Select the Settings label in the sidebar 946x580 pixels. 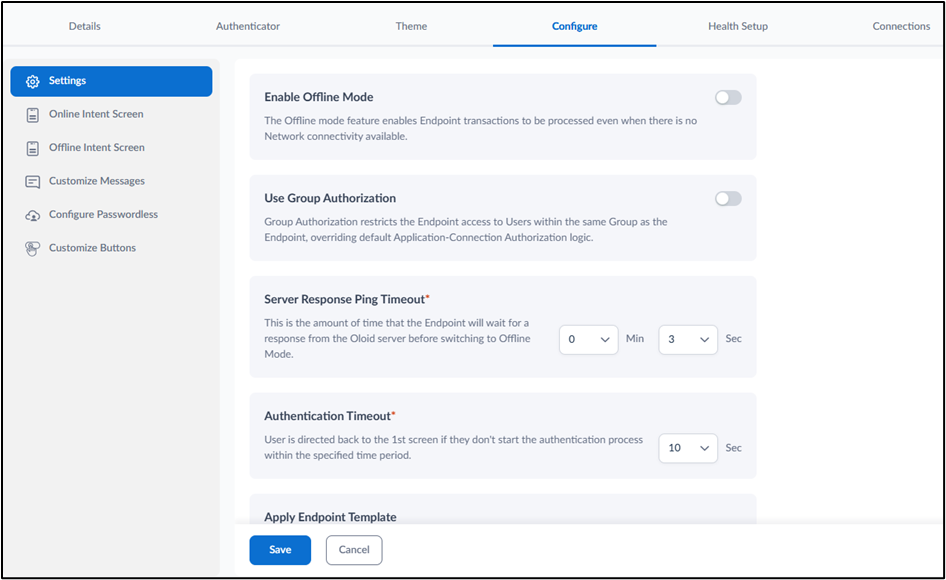click(68, 81)
